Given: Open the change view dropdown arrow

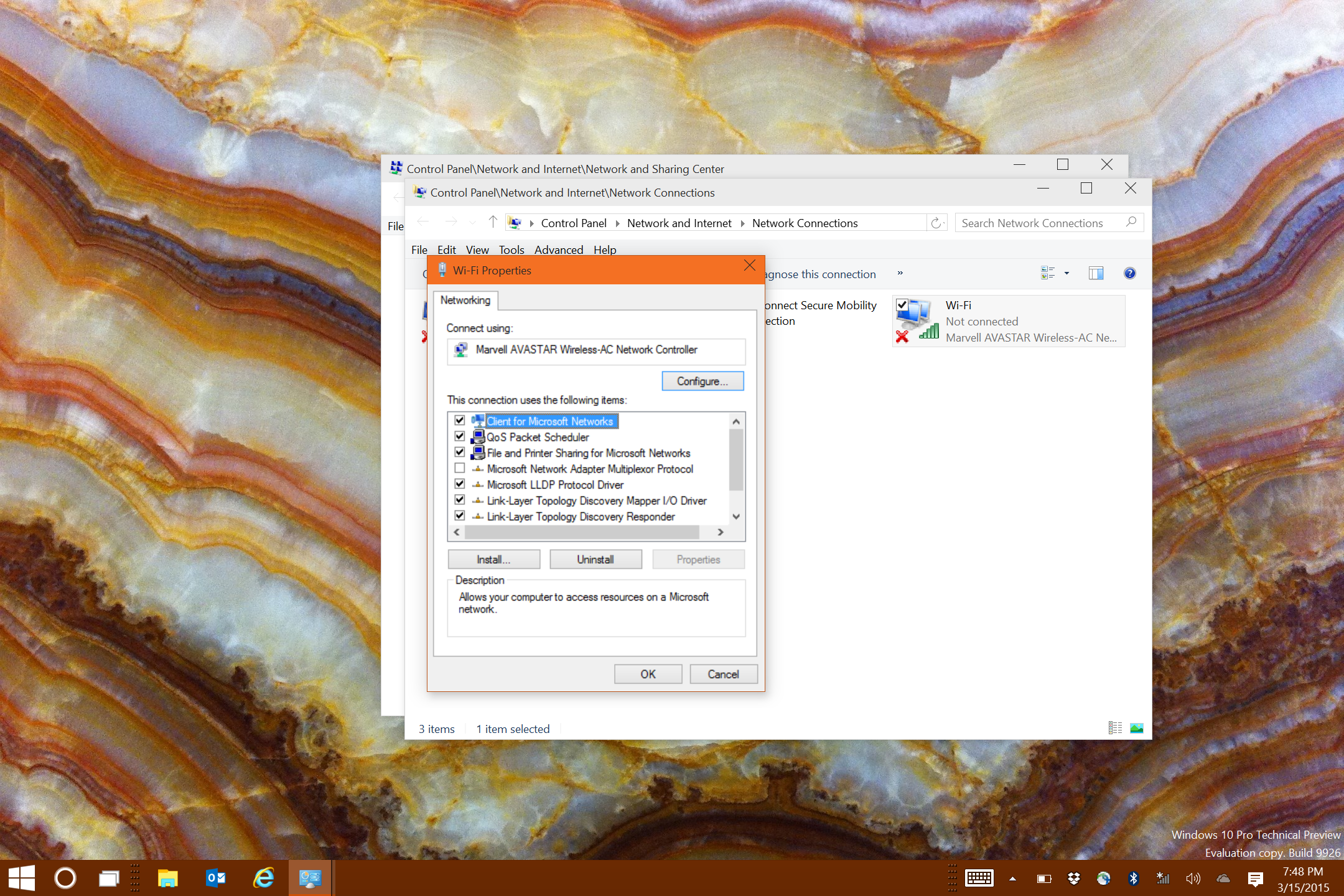Looking at the screenshot, I should (1066, 273).
